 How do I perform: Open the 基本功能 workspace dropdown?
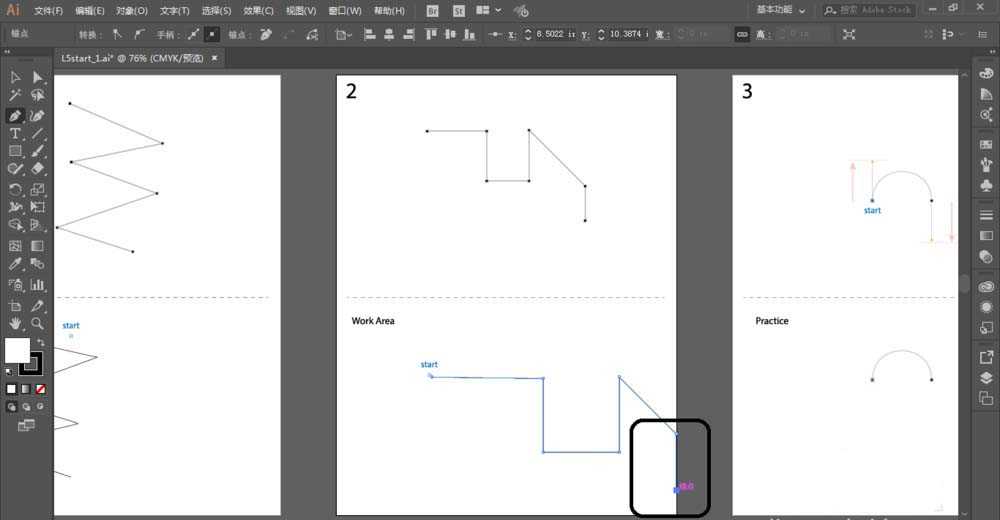[780, 10]
